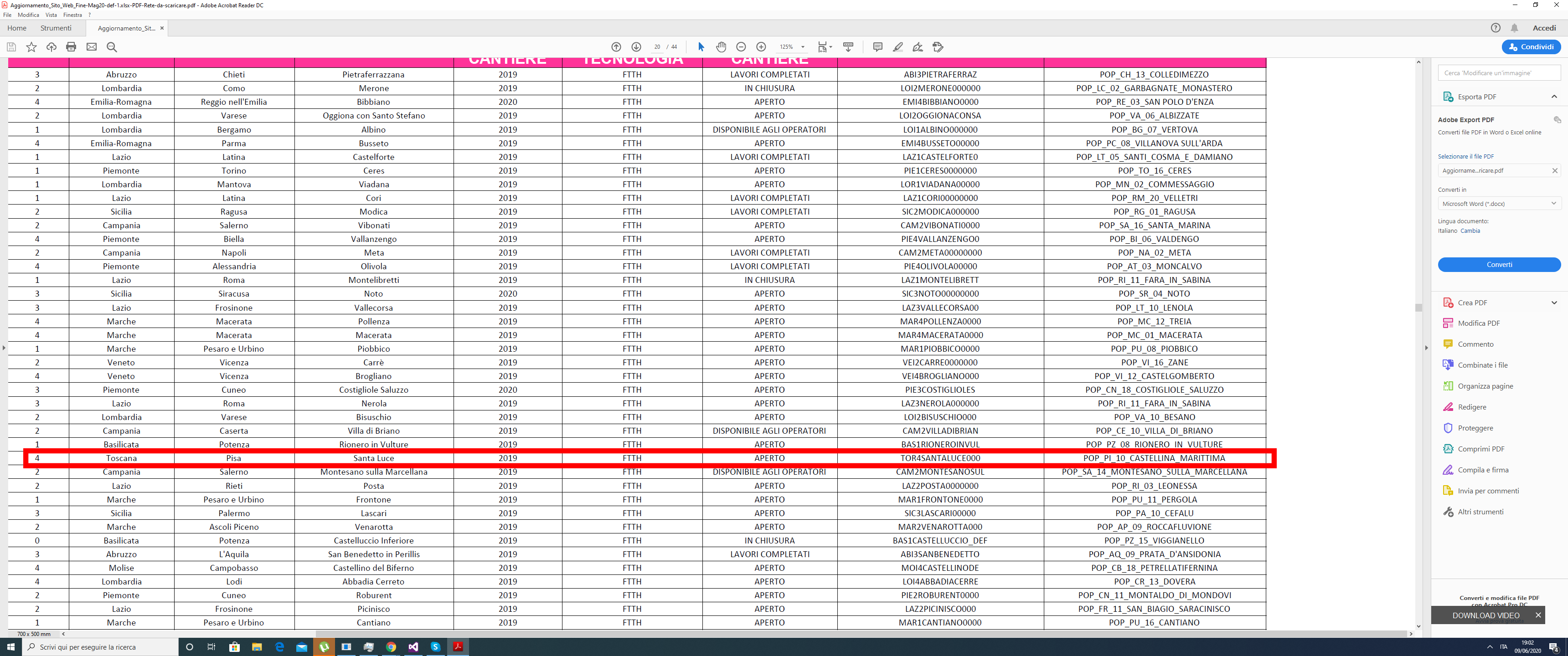The height and width of the screenshot is (656, 1568).
Task: Click the page number field
Action: click(657, 47)
